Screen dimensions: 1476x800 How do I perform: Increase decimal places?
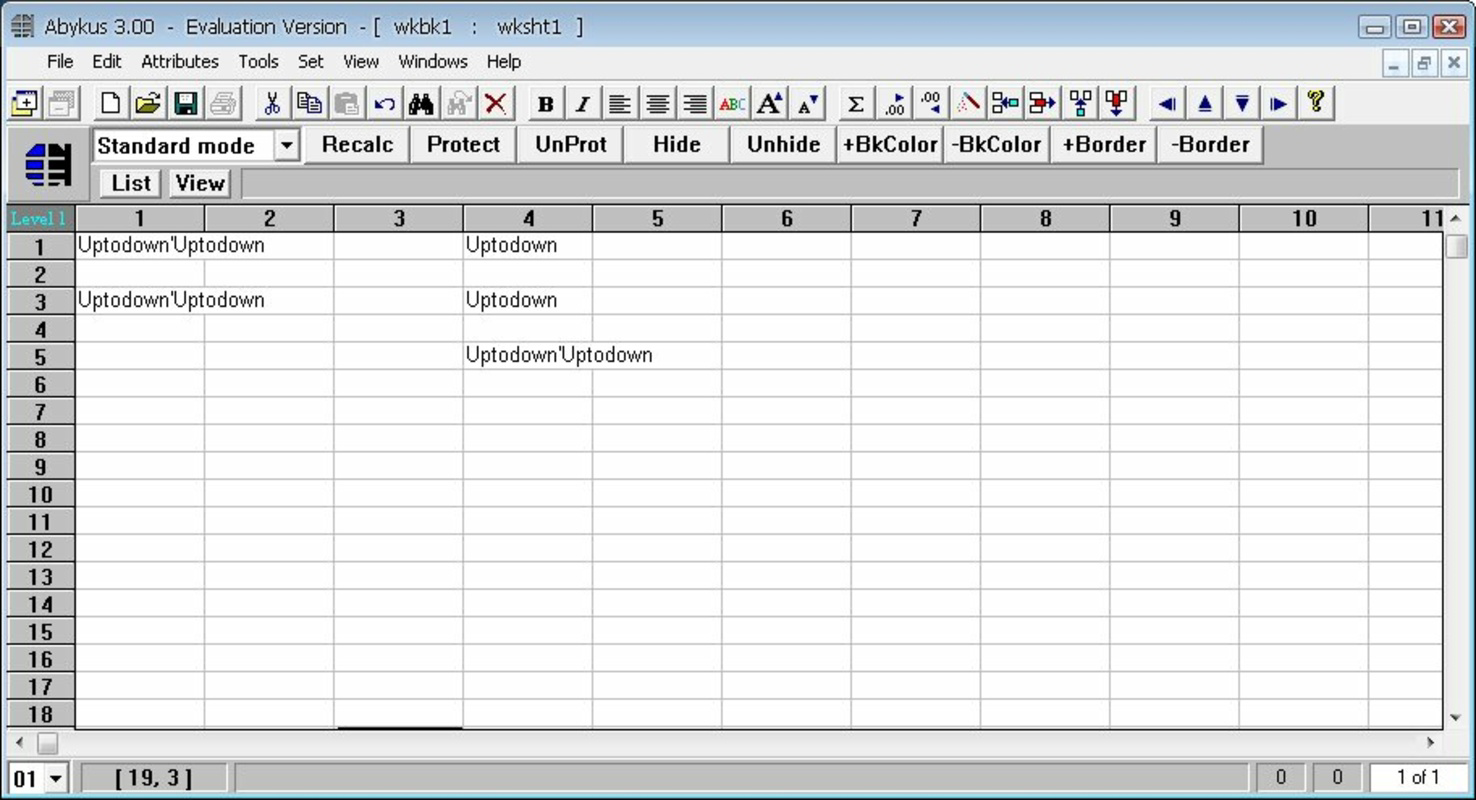[894, 103]
